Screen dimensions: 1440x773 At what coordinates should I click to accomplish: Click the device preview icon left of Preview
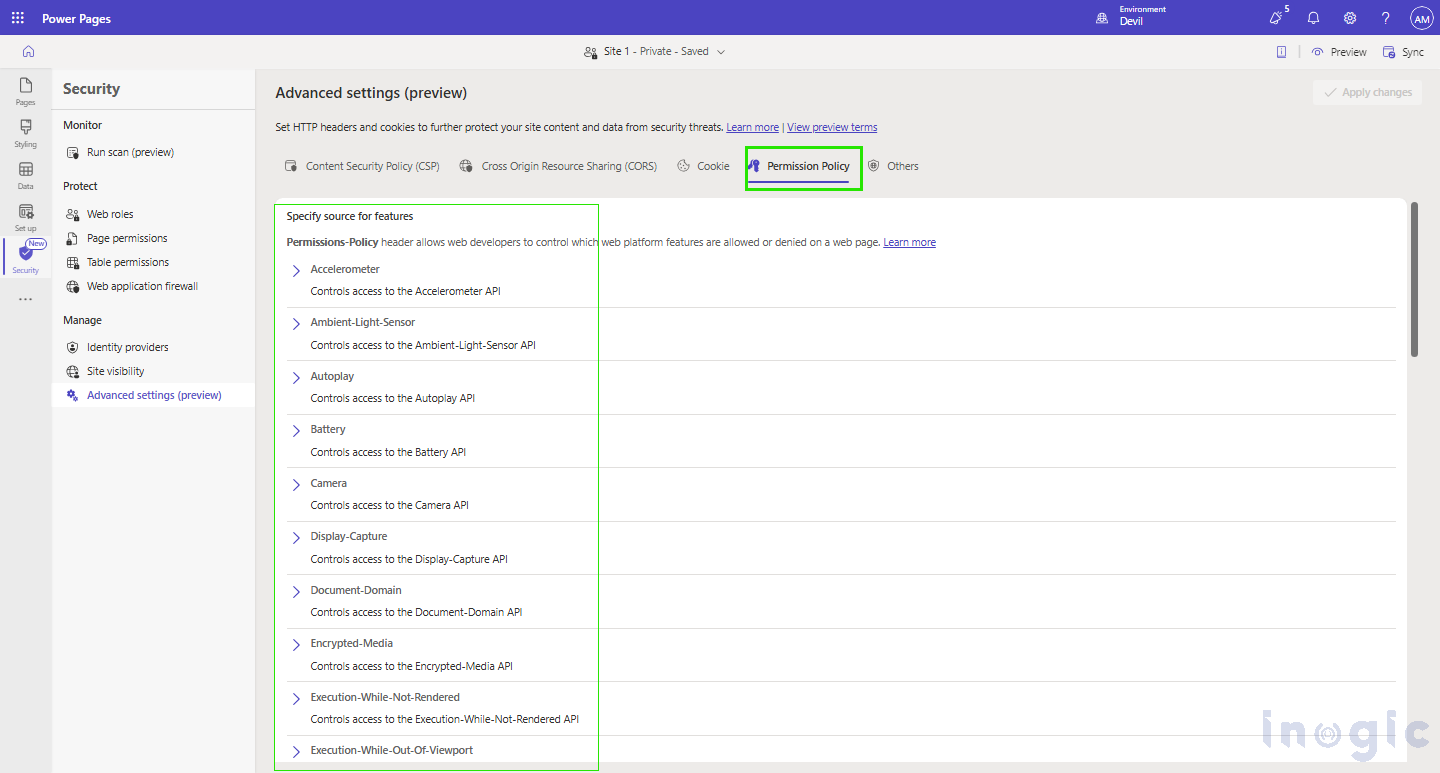coord(1281,52)
